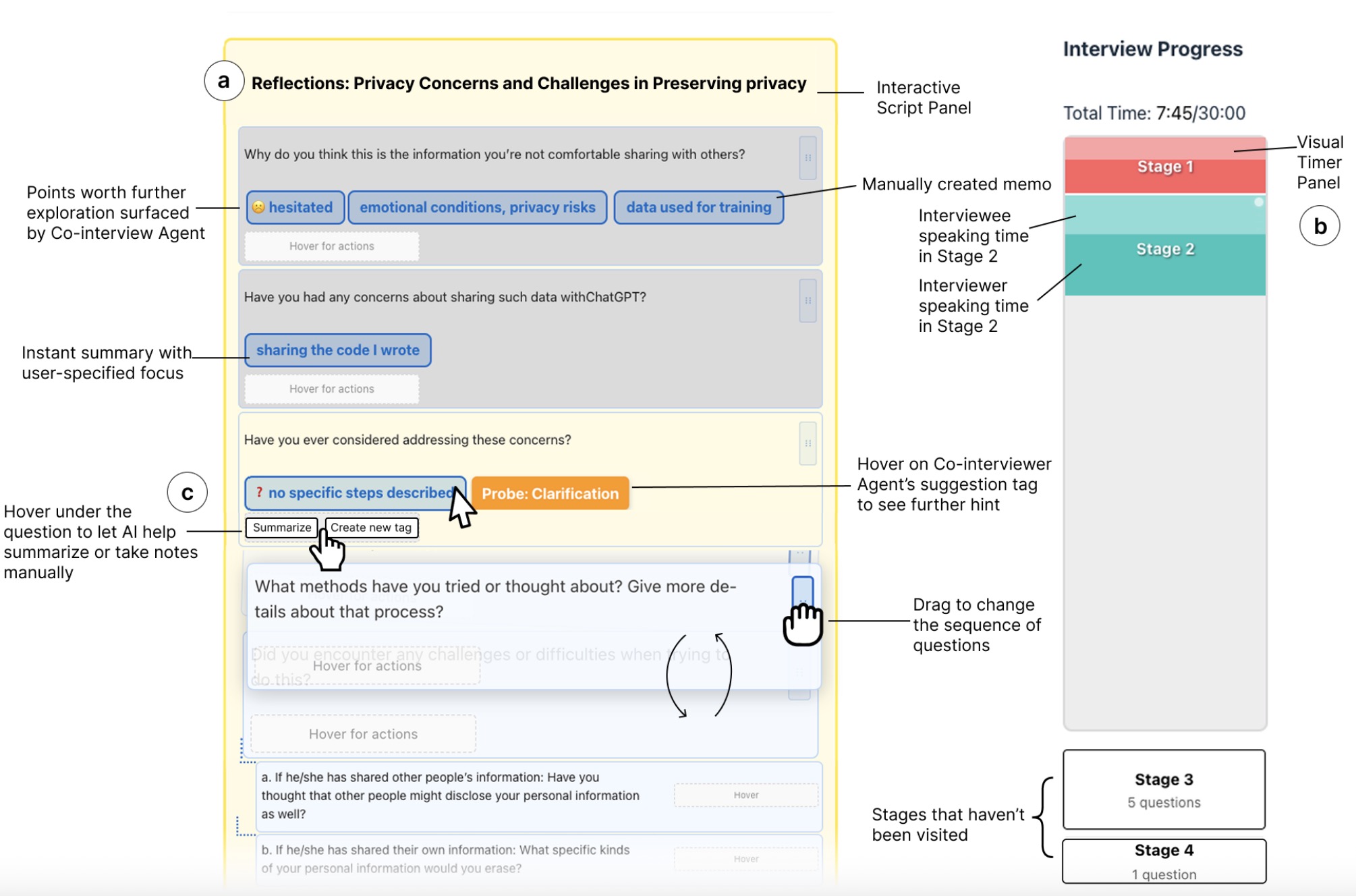Image resolution: width=1356 pixels, height=896 pixels.
Task: Select the emotional conditions, privacy risks tag
Action: [x=477, y=207]
